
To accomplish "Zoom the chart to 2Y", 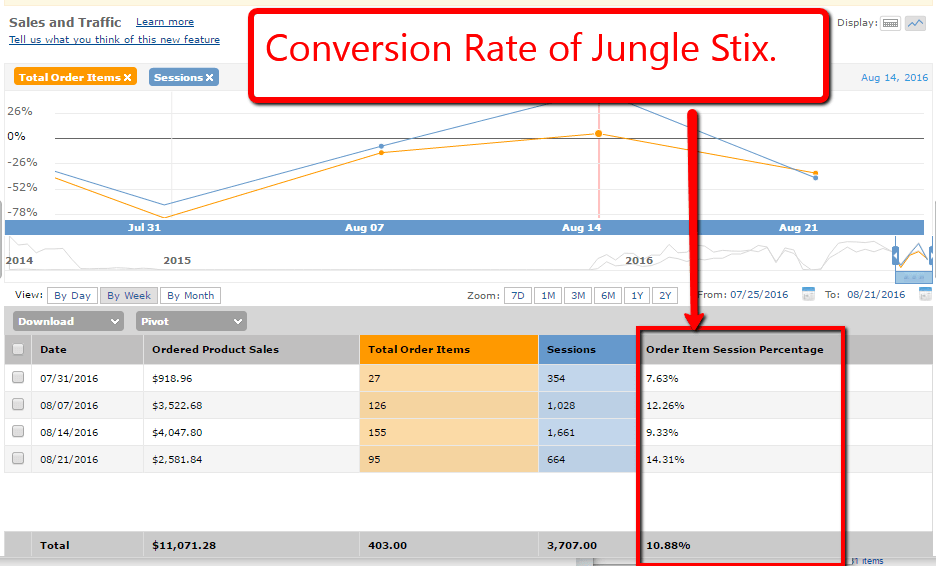I will click(665, 296).
